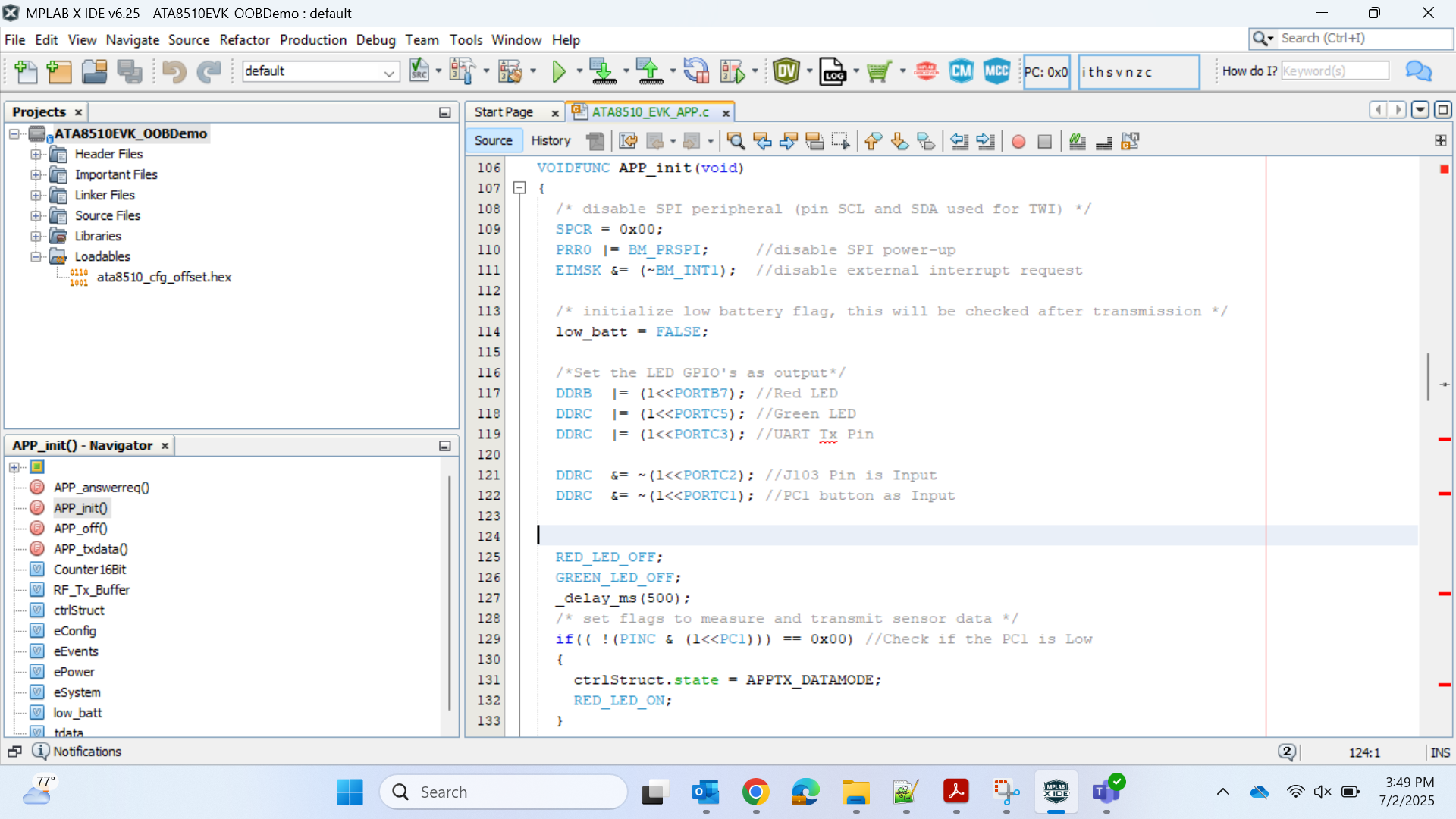Click the Make and Program Device icon
Viewport: 1456px width, 819px height.
tap(603, 72)
